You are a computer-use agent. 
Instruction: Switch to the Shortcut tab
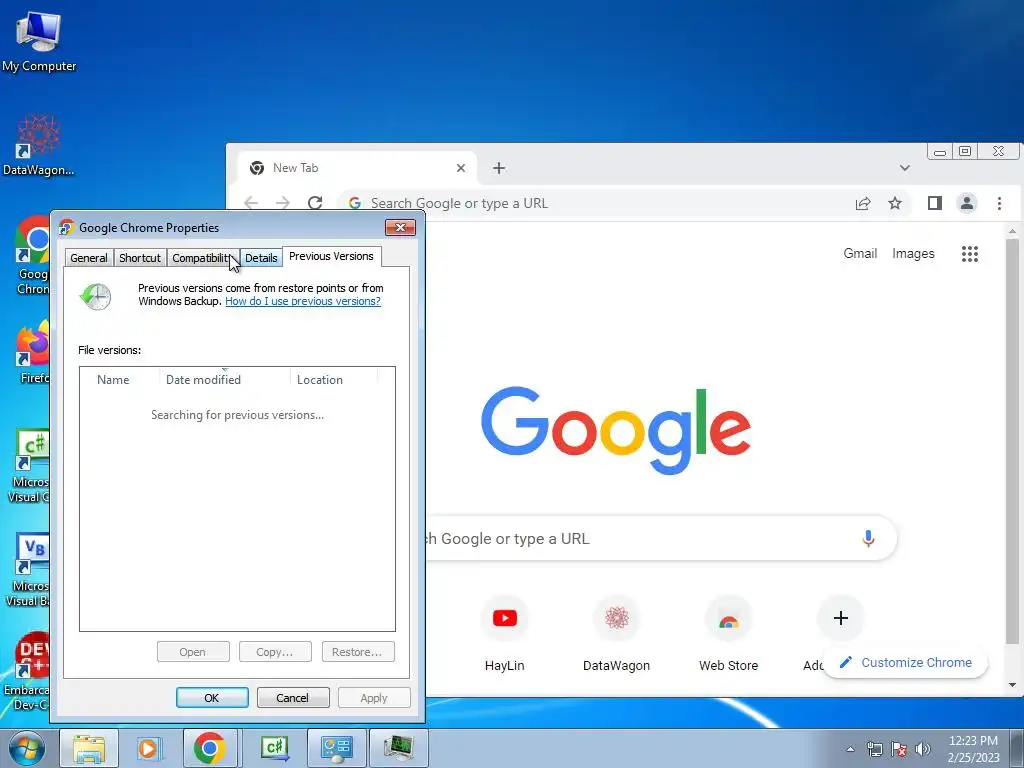[140, 258]
